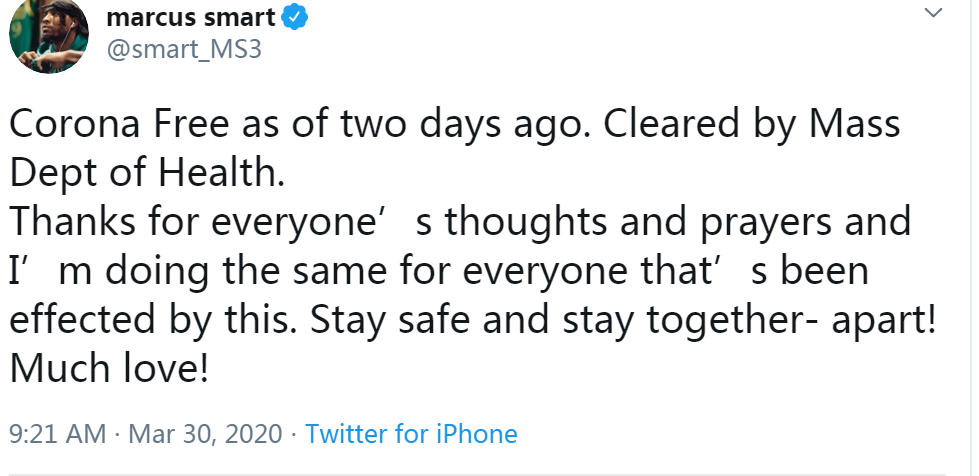Image resolution: width=979 pixels, height=476 pixels.
Task: Click the 'Thanks for everyone's thoughts' line
Action: coord(460,222)
